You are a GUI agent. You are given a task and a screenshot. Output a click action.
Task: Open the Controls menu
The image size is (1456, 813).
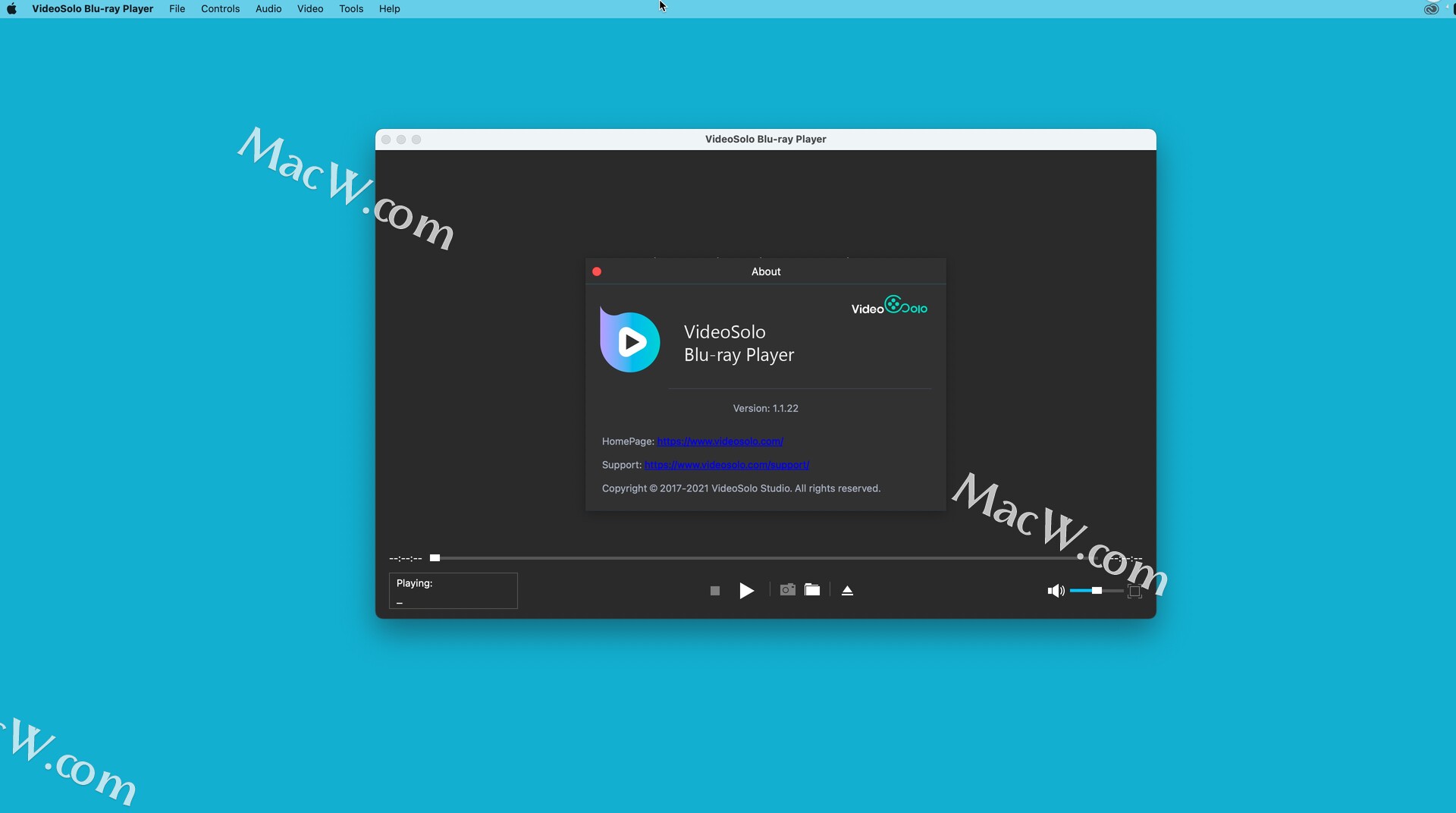point(221,9)
